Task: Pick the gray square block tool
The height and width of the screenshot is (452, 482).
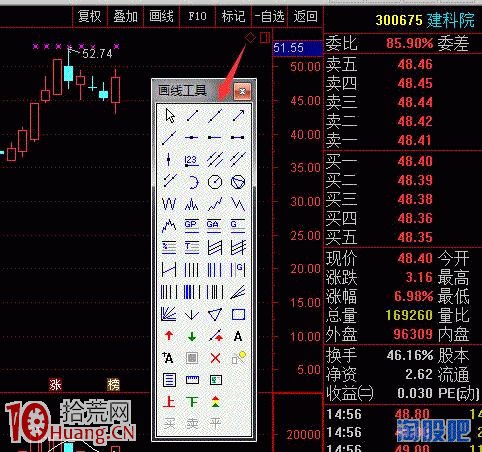Action: [x=192, y=358]
